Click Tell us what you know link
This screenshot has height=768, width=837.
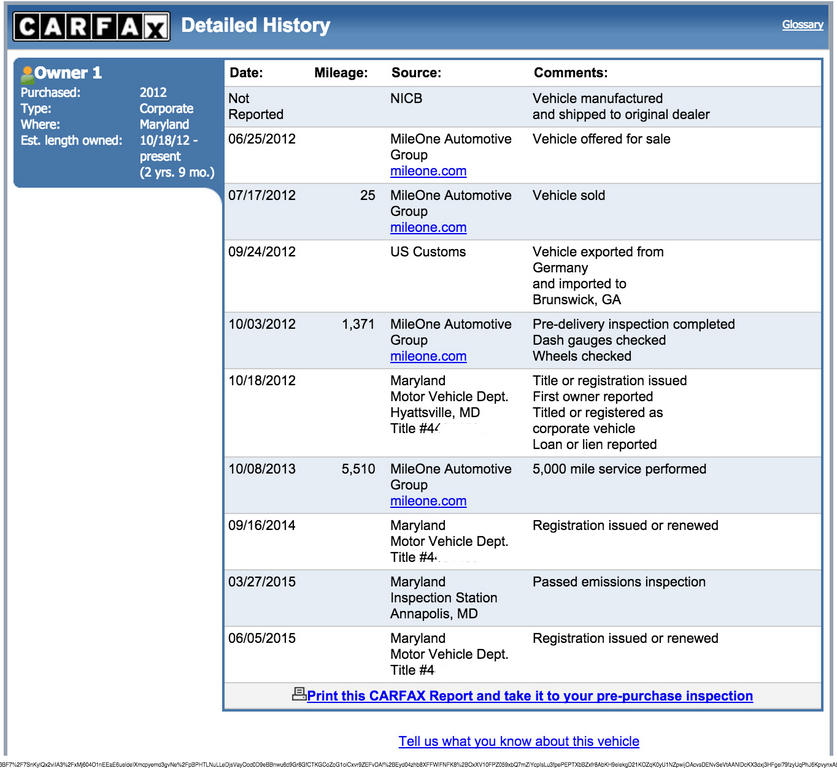pyautogui.click(x=518, y=741)
